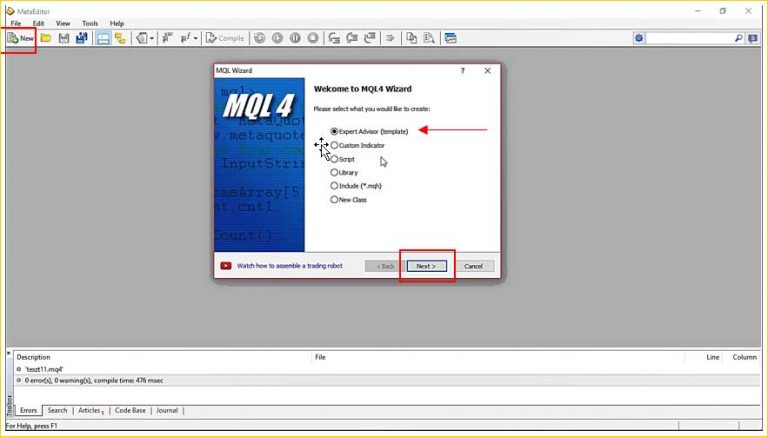The height and width of the screenshot is (437, 768).
Task: Click the play debugging icon
Action: pyautogui.click(x=277, y=38)
